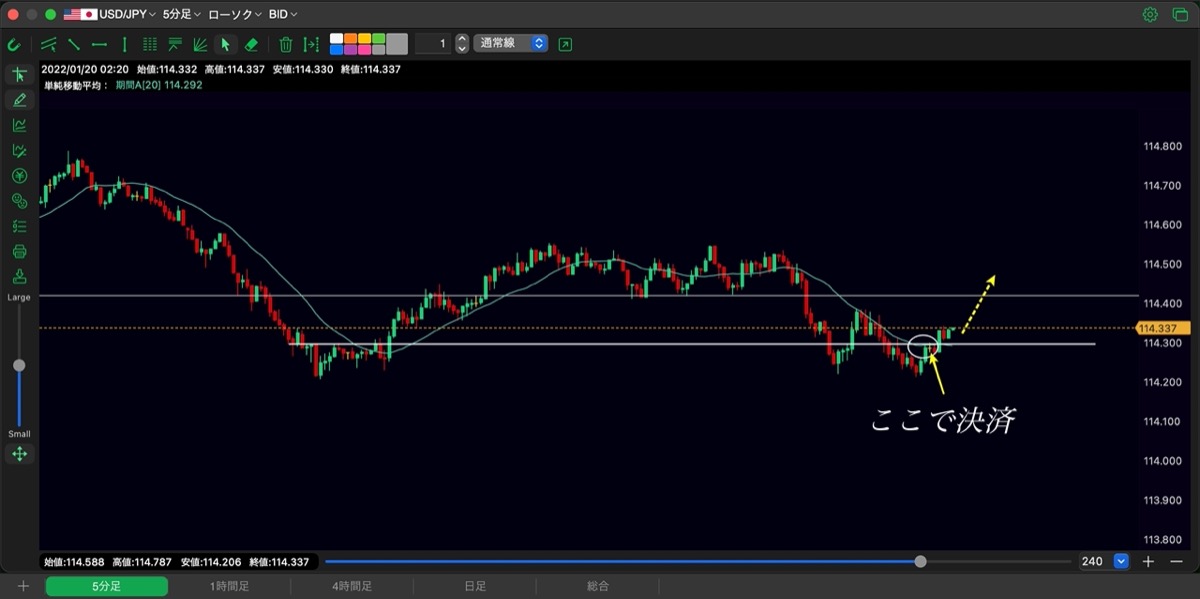This screenshot has width=1200, height=599.
Task: Click the checklist icon in the sidebar
Action: point(19,226)
